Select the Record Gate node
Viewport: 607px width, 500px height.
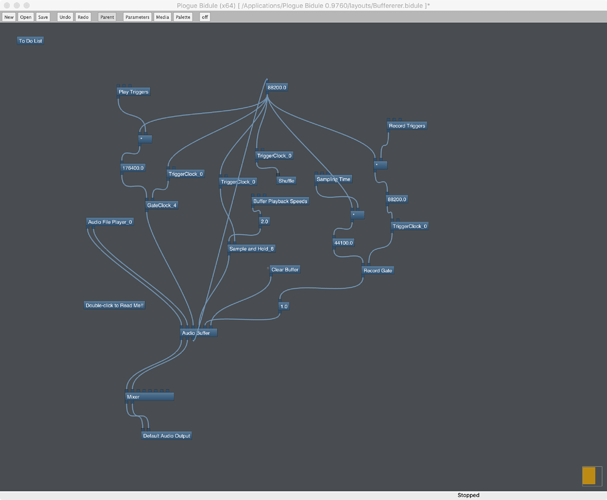(378, 270)
